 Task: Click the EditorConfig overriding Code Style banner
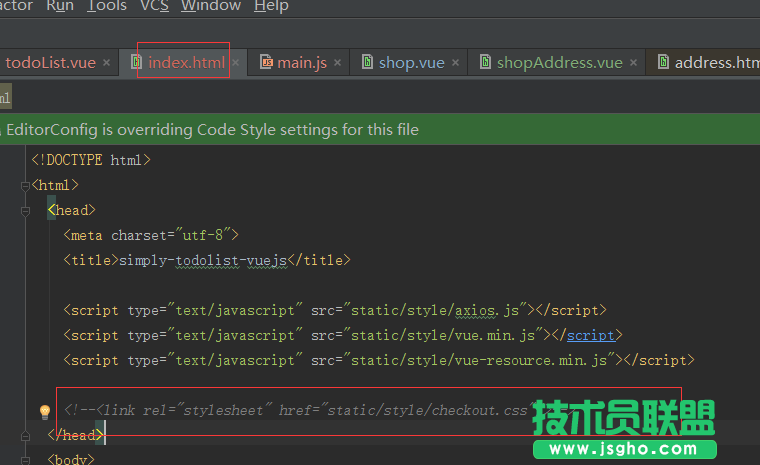click(x=212, y=129)
